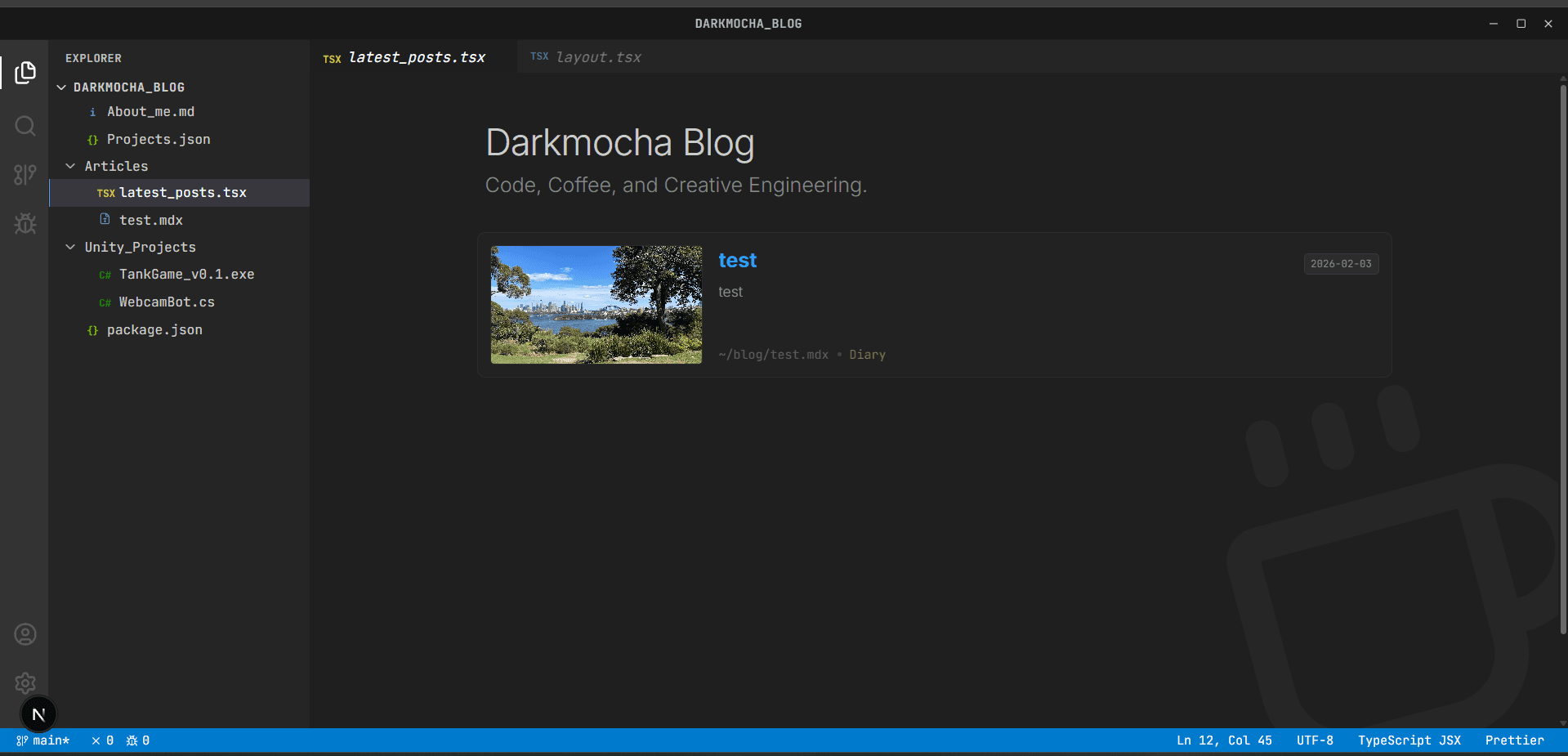Open the test blog post link

737,260
